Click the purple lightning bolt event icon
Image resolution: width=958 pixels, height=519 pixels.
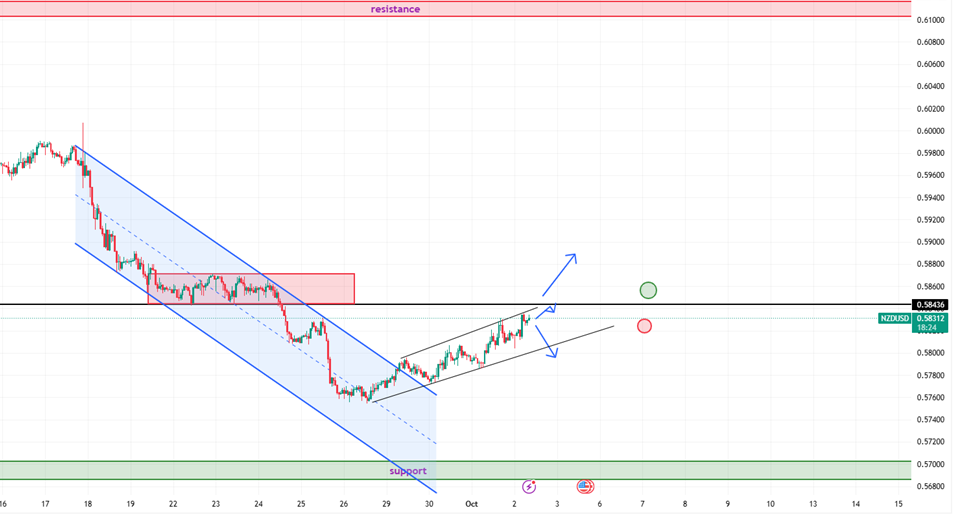pos(528,486)
